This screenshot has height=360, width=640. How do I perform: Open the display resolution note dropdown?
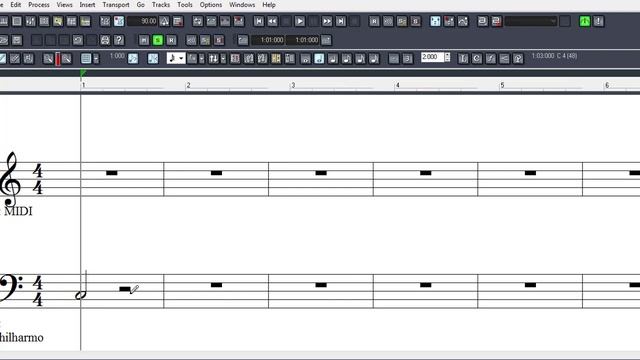(176, 58)
